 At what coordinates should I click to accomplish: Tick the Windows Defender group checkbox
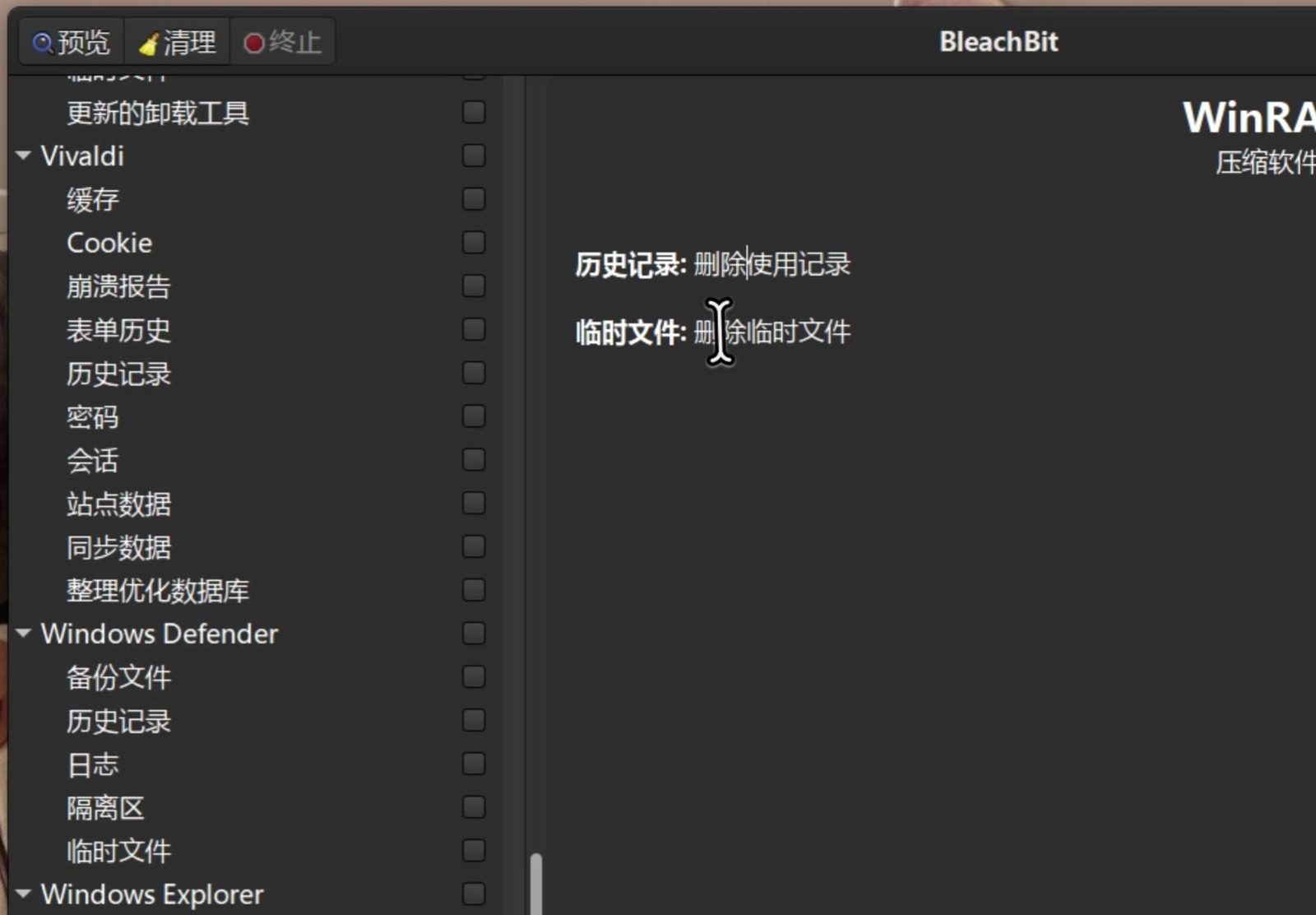474,633
